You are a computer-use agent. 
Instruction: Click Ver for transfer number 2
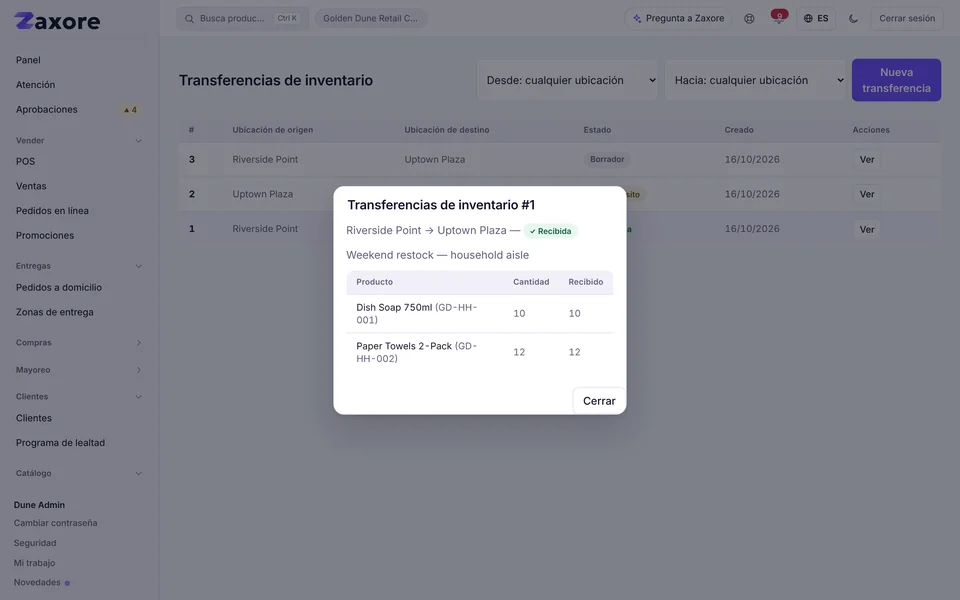click(x=866, y=194)
